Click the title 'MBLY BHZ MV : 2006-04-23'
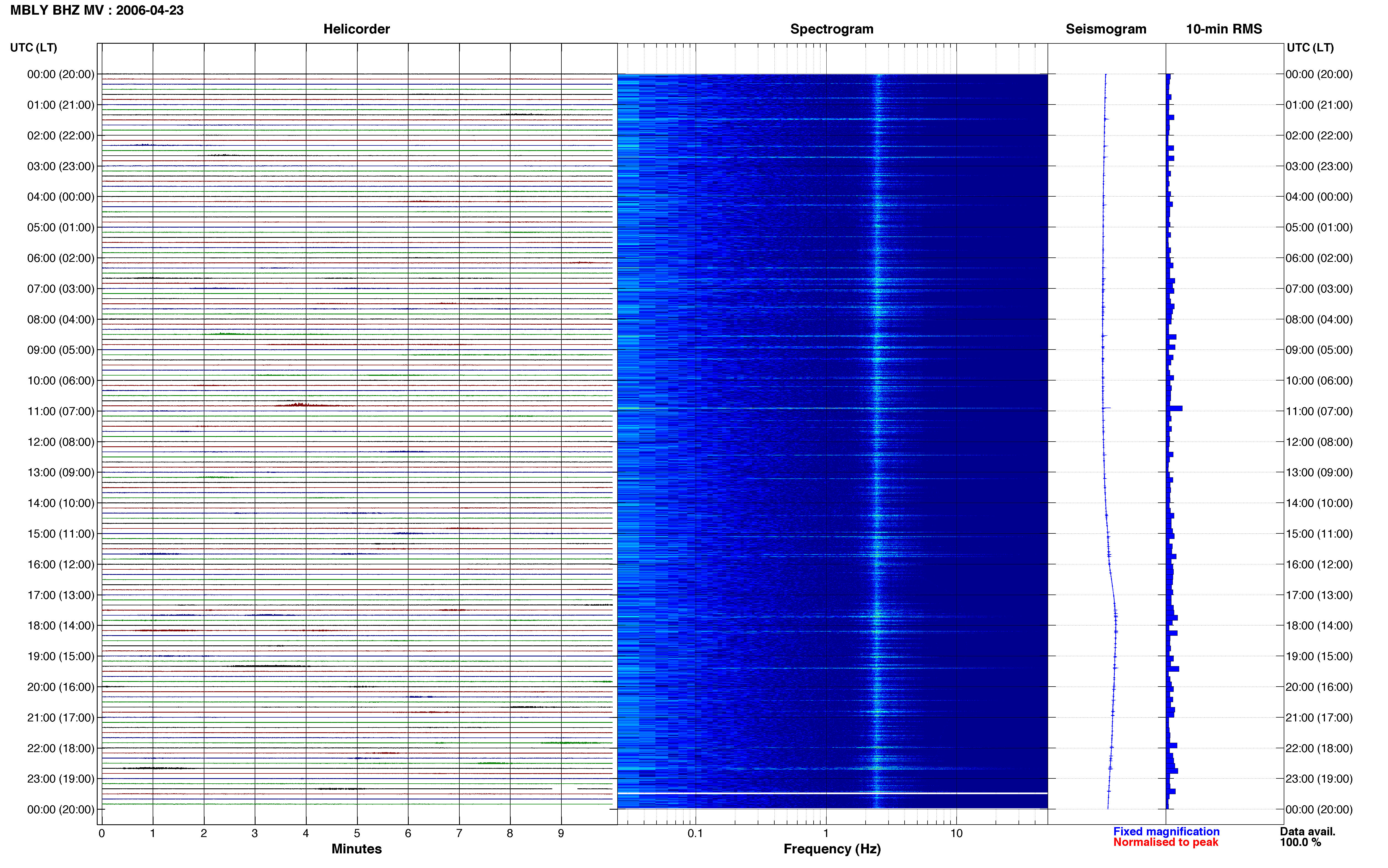 97,10
